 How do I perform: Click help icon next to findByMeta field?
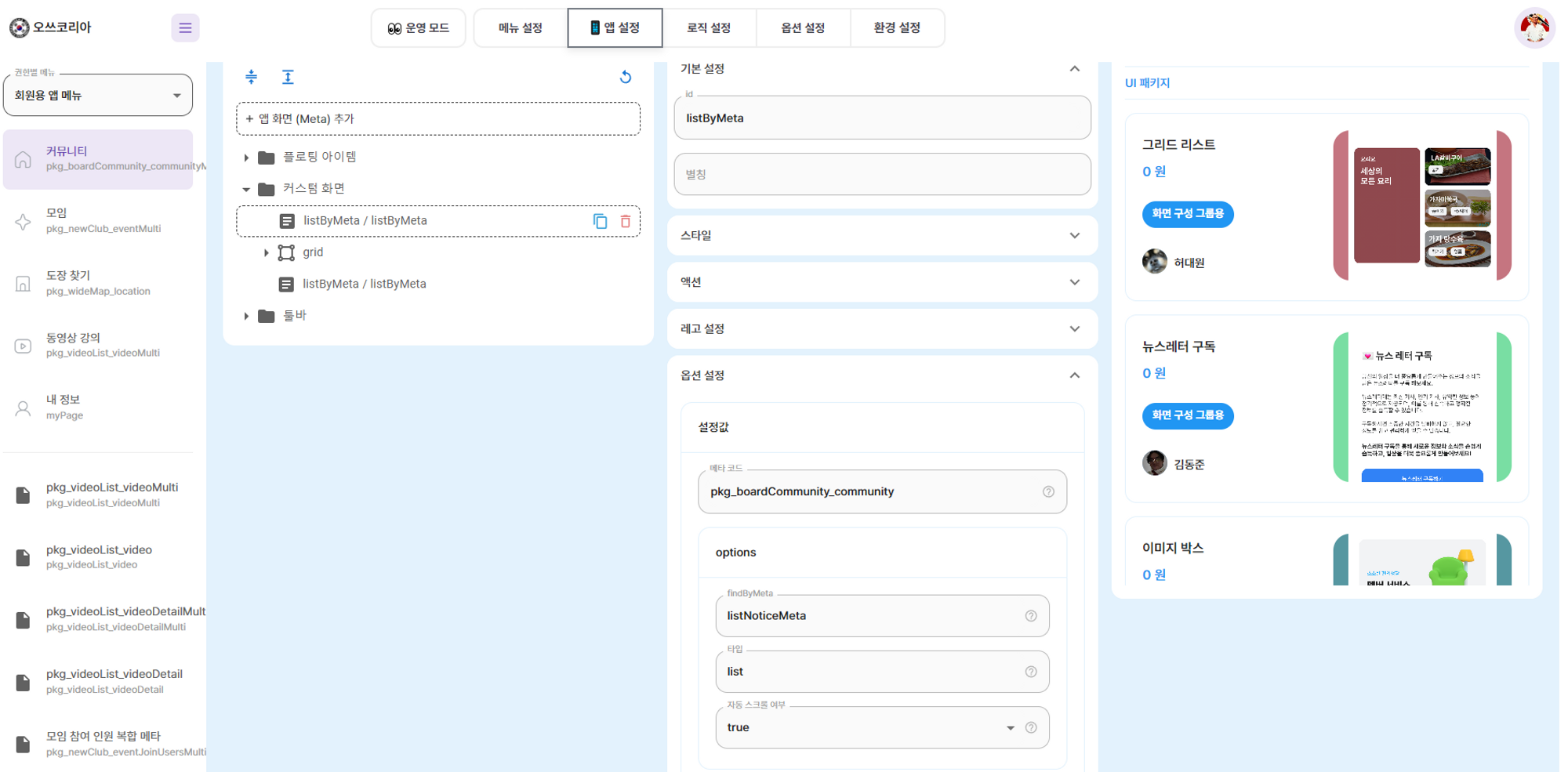1031,616
